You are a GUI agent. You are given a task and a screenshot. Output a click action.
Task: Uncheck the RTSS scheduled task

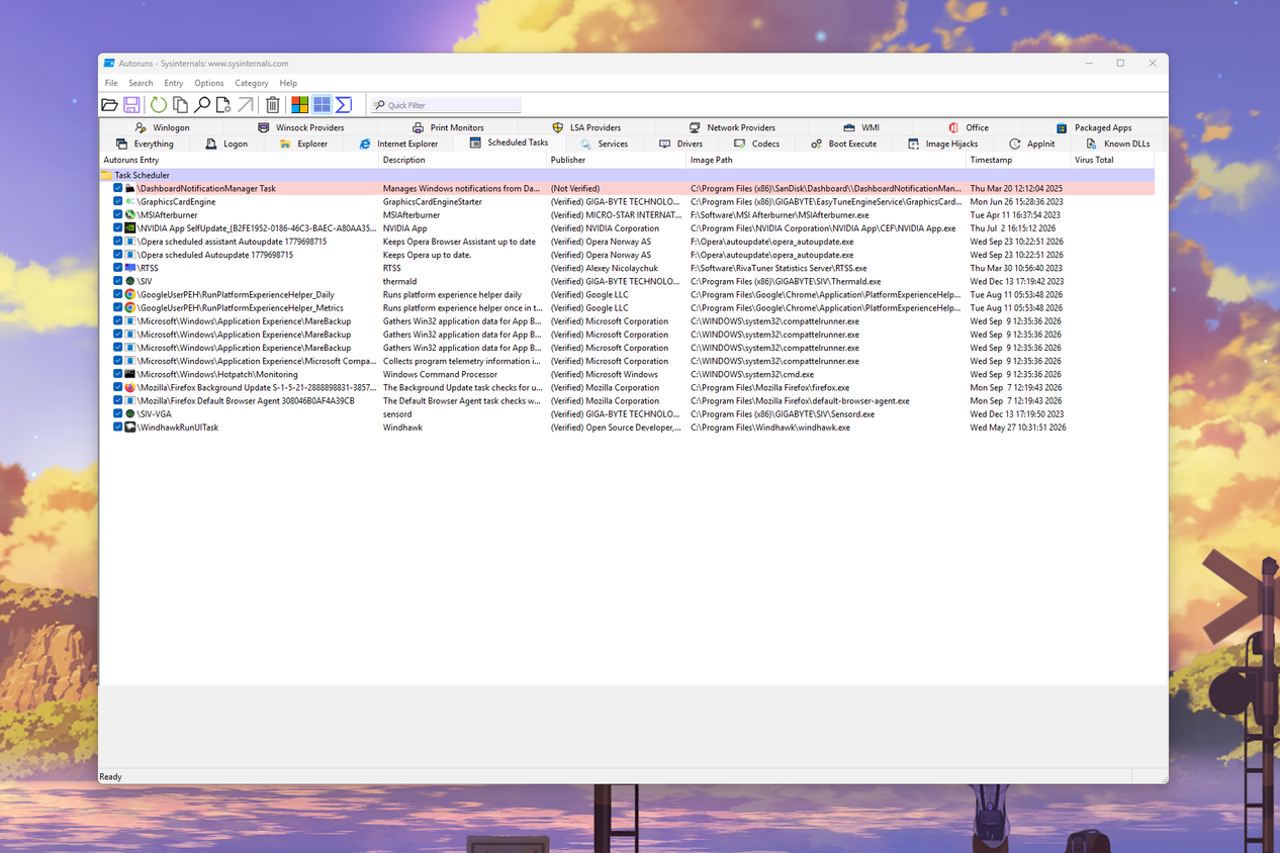(118, 268)
